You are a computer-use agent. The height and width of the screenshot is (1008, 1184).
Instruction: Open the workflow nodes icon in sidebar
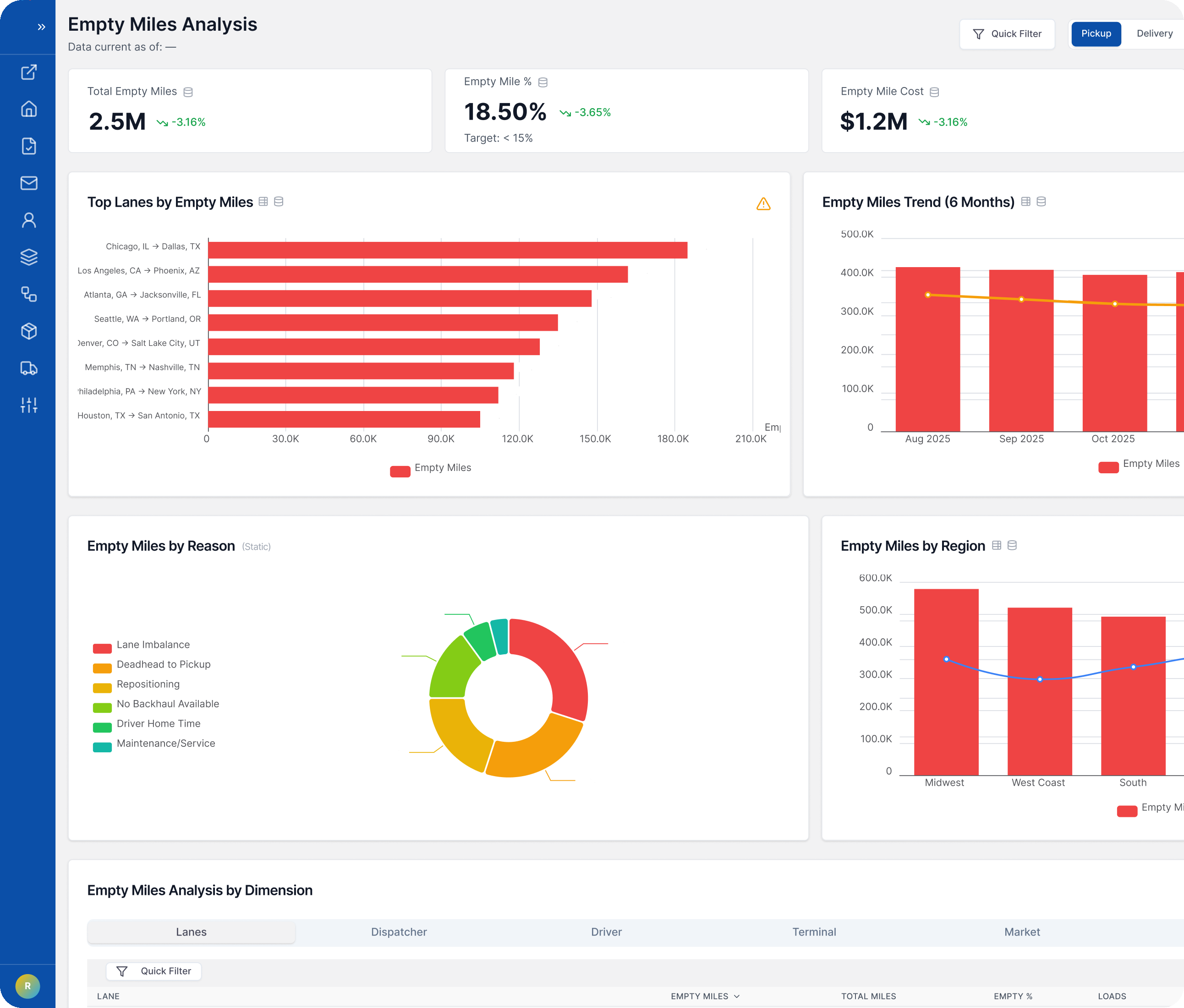28,294
